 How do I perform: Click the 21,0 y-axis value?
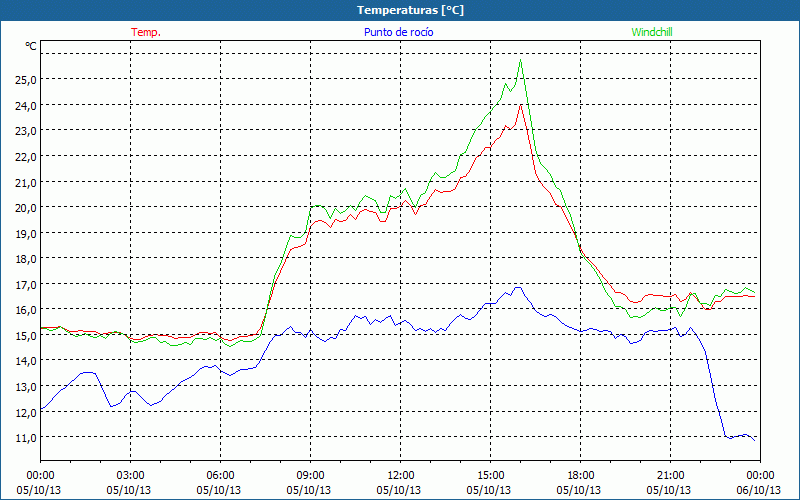(26, 182)
